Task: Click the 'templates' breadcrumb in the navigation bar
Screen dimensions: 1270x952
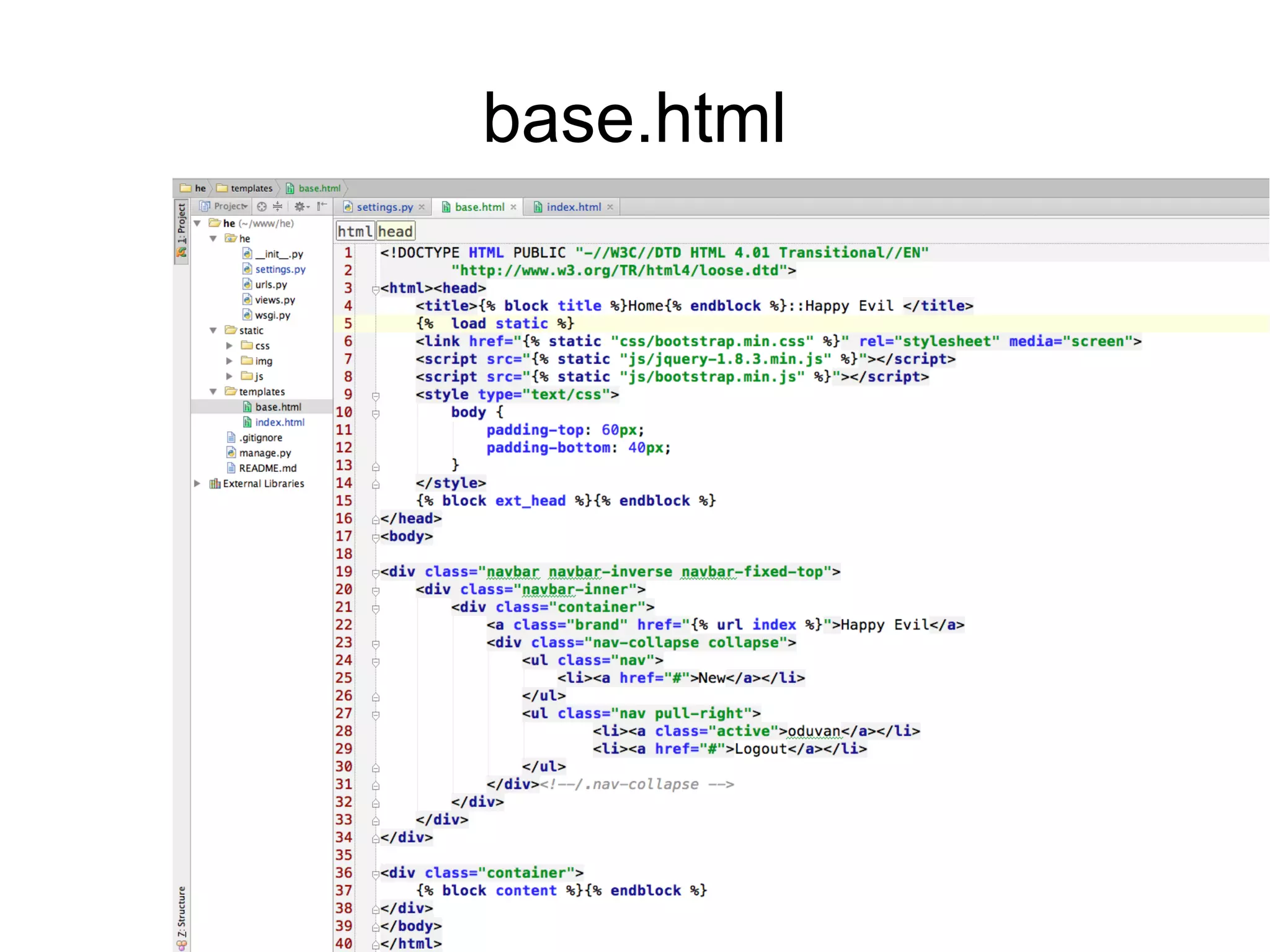Action: (x=244, y=189)
